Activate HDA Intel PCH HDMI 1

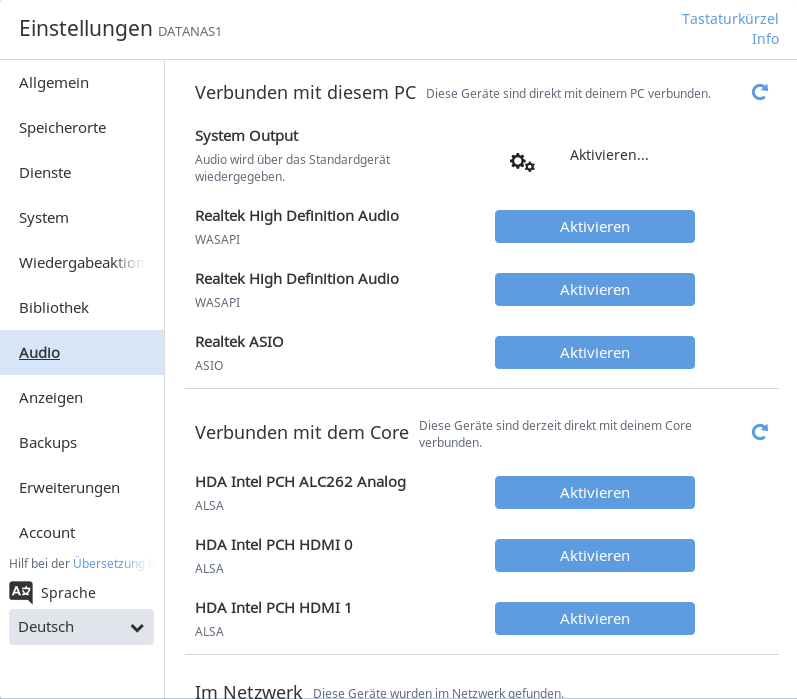pos(595,619)
